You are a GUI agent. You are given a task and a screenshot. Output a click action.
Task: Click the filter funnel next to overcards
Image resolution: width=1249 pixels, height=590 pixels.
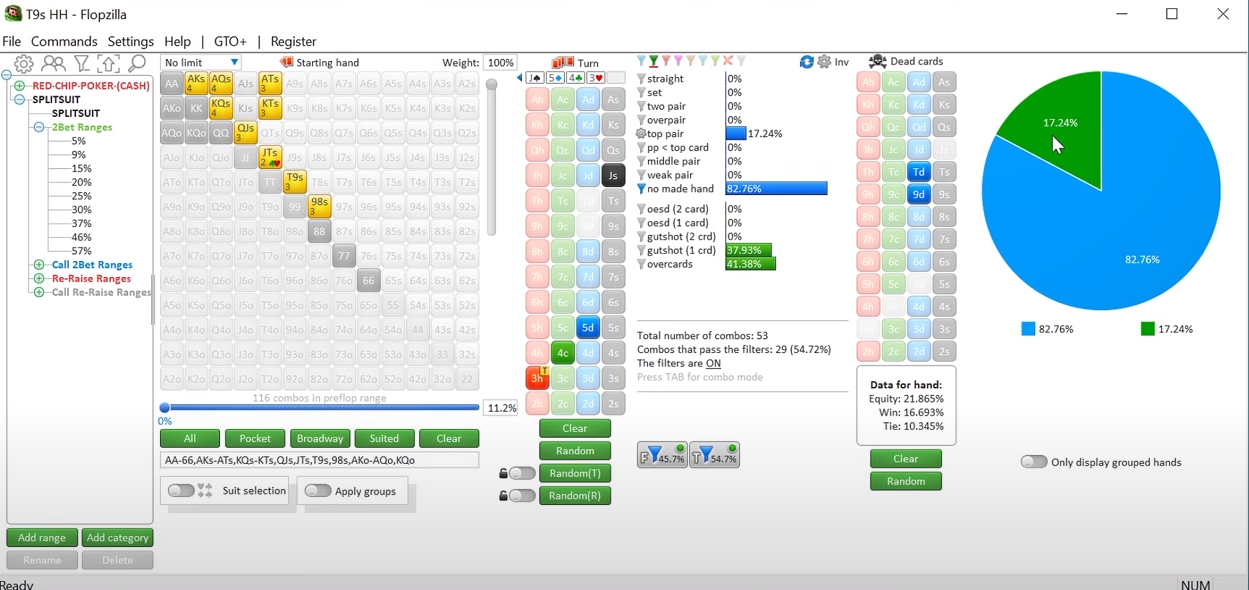coord(642,265)
